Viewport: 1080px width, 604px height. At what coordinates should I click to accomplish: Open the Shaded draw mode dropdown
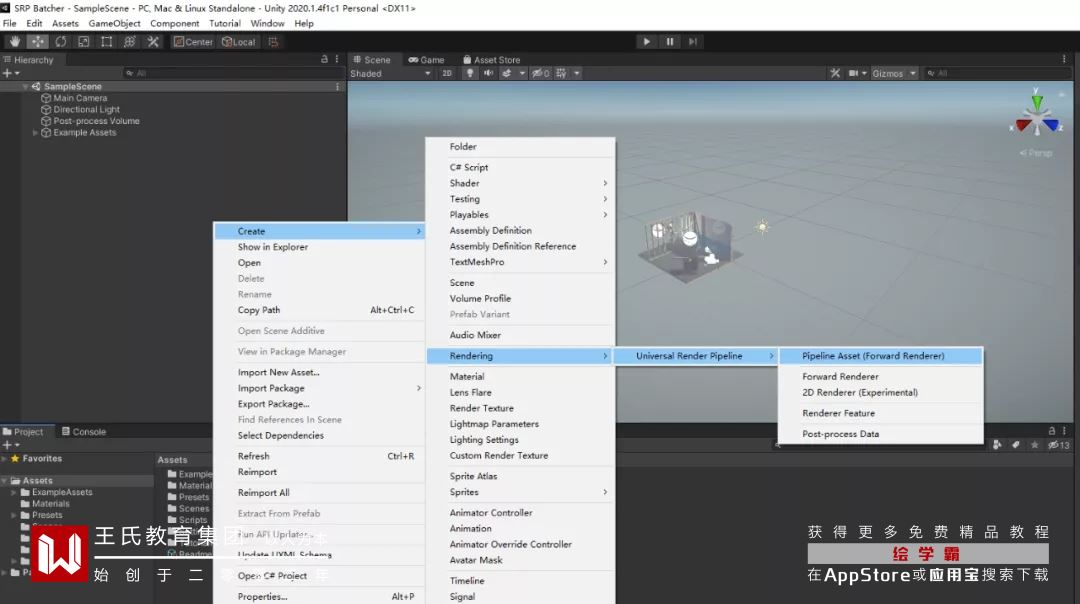(390, 73)
